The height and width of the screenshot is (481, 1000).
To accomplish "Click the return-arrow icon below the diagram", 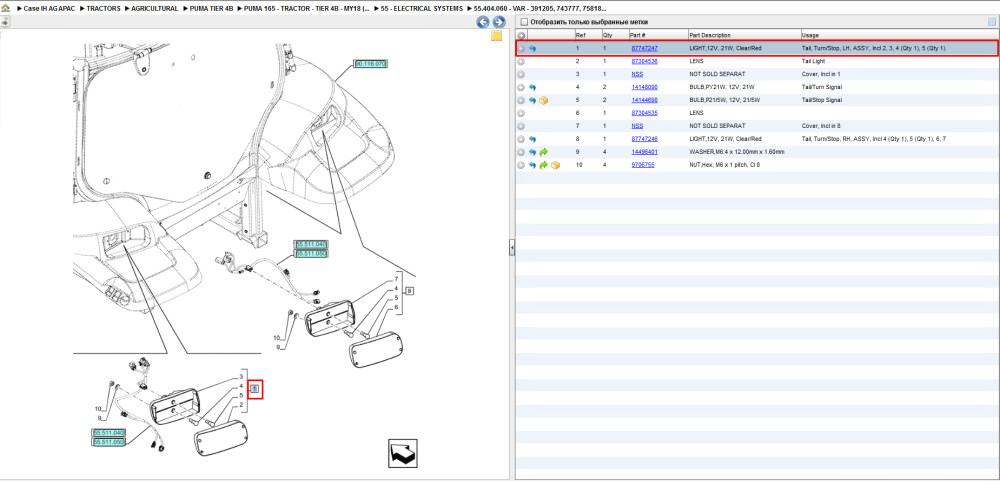I will [x=403, y=452].
